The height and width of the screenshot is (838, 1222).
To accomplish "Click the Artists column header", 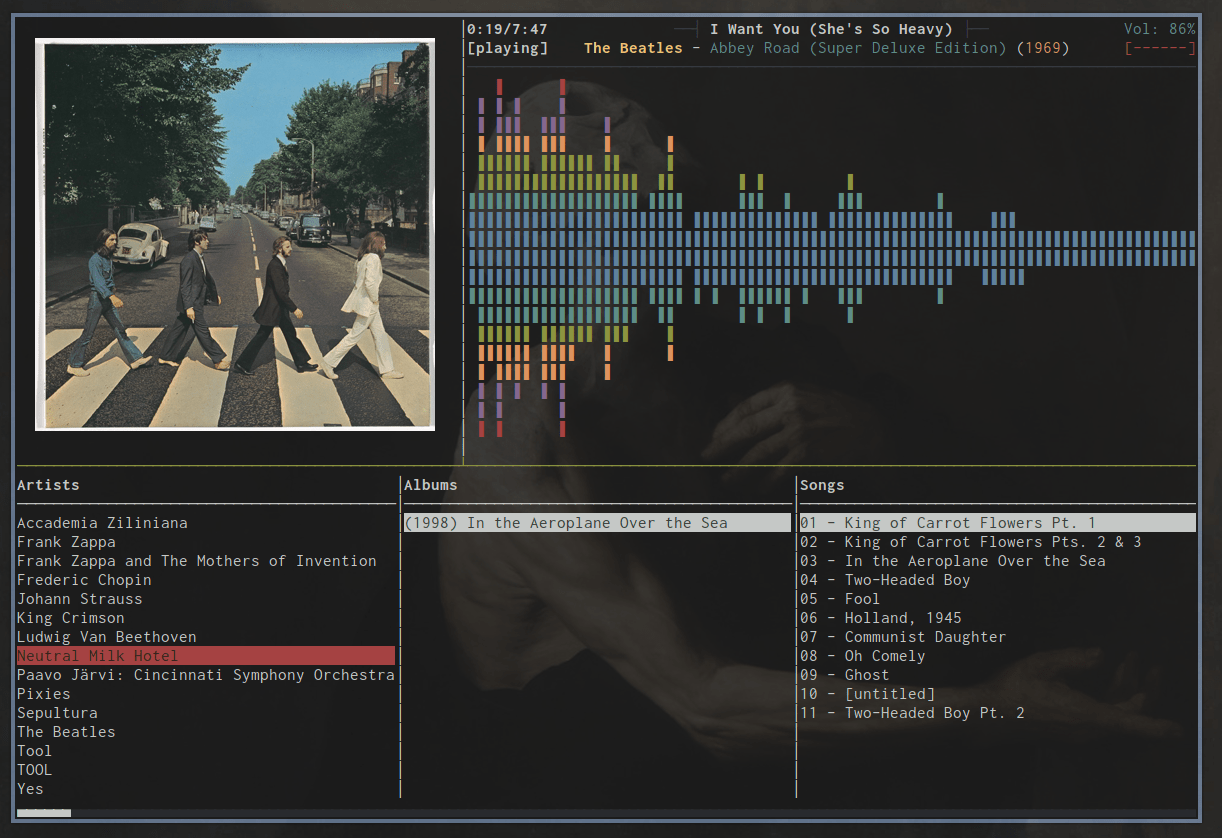I will (48, 485).
